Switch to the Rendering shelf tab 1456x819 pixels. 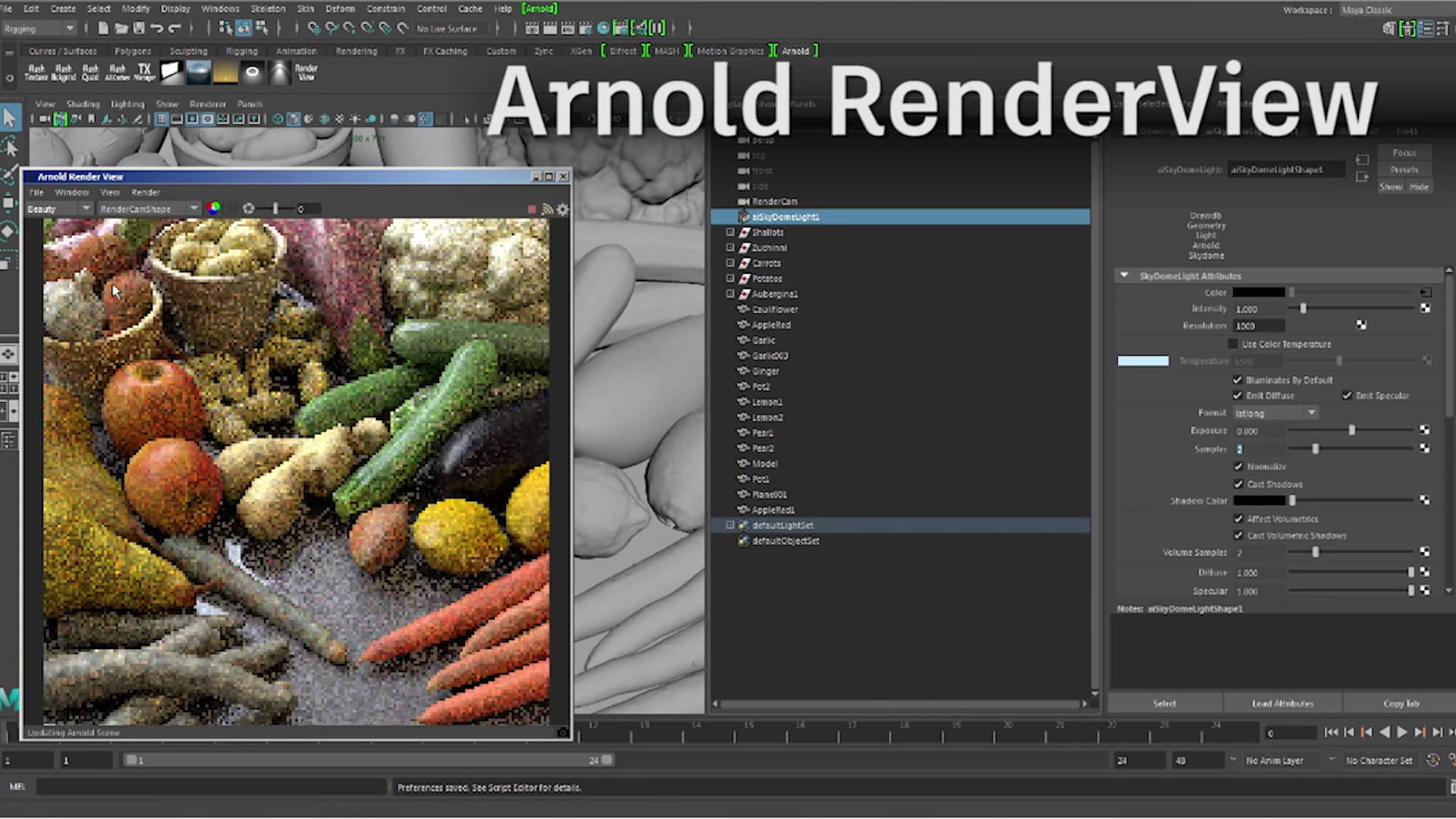pyautogui.click(x=356, y=52)
